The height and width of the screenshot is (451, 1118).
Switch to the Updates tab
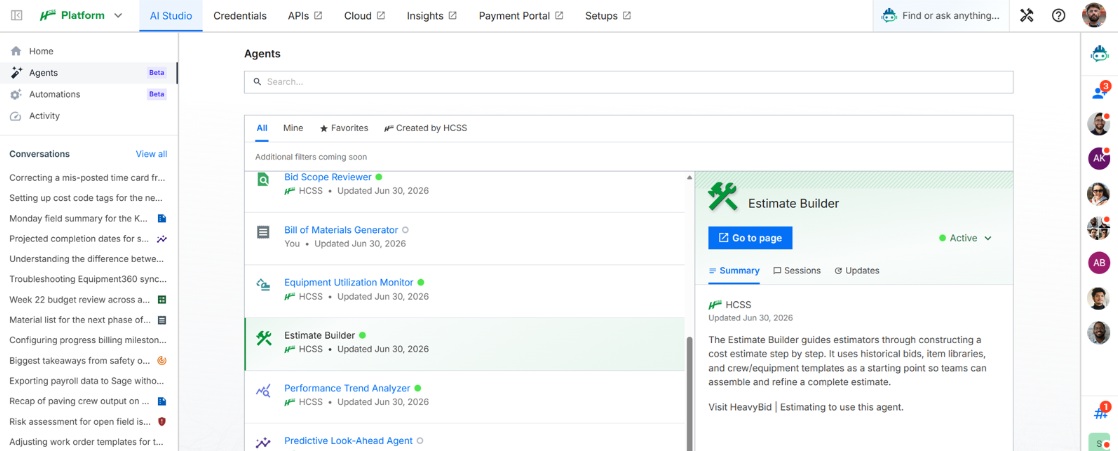click(x=856, y=271)
